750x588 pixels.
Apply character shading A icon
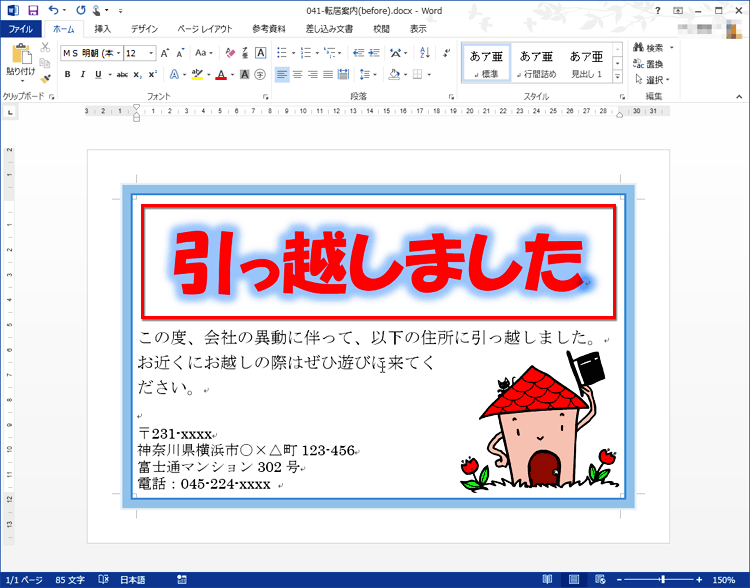coord(244,75)
